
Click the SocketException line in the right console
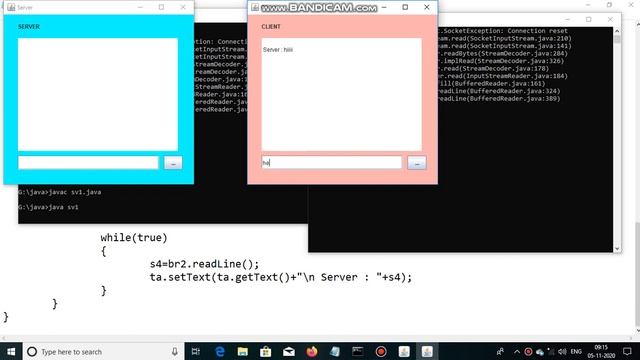(x=503, y=31)
